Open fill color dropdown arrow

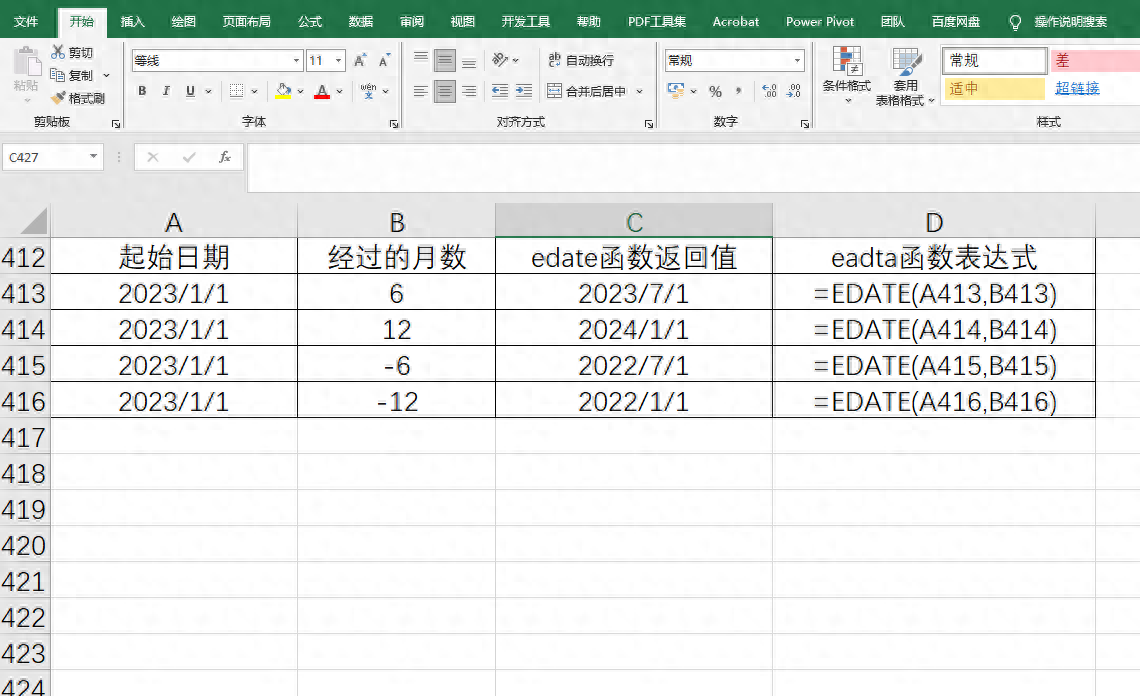pos(300,91)
